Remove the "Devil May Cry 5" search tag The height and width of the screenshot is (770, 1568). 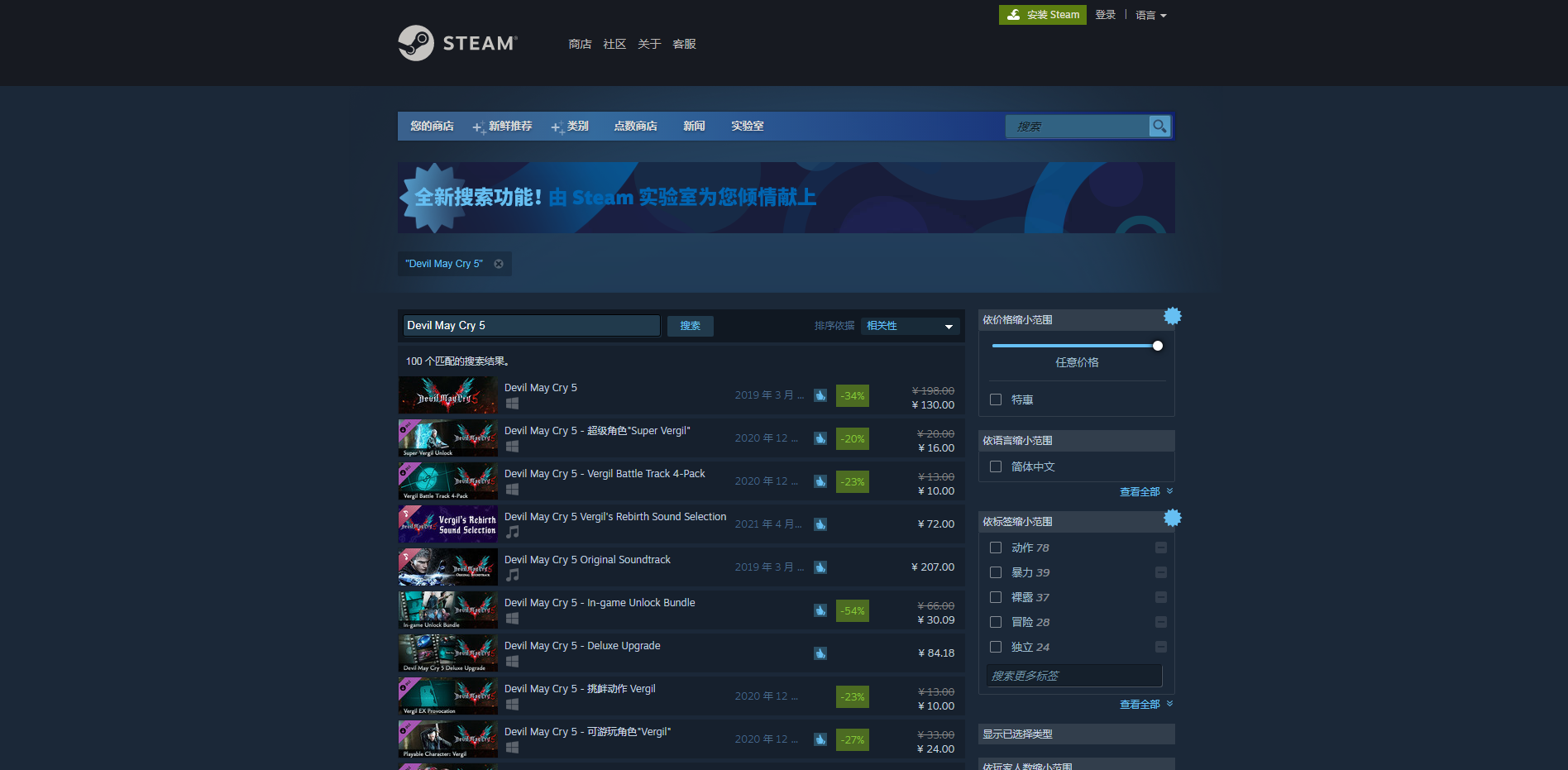point(499,264)
